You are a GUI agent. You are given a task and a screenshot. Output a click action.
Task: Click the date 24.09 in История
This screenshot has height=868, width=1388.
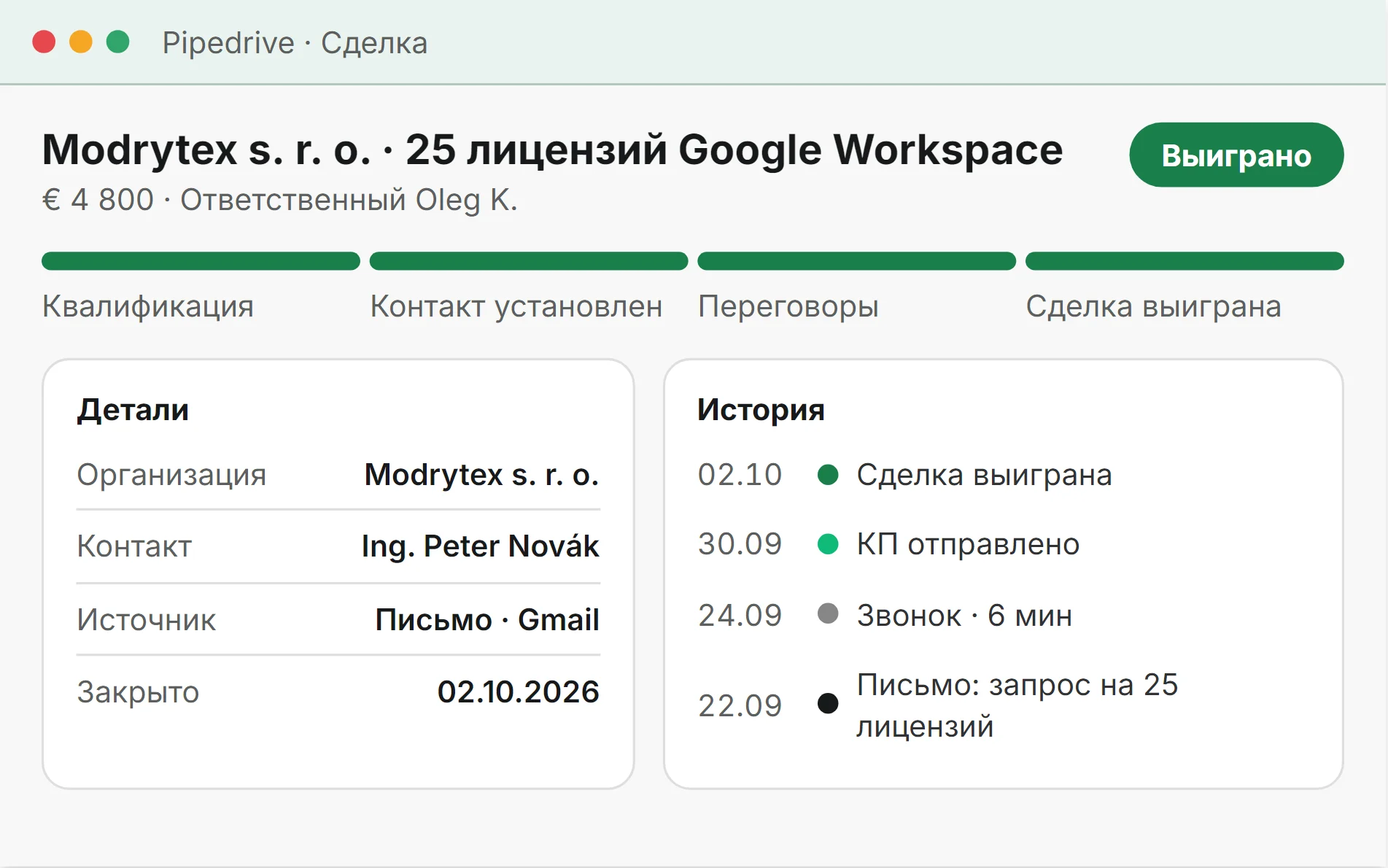pyautogui.click(x=740, y=616)
